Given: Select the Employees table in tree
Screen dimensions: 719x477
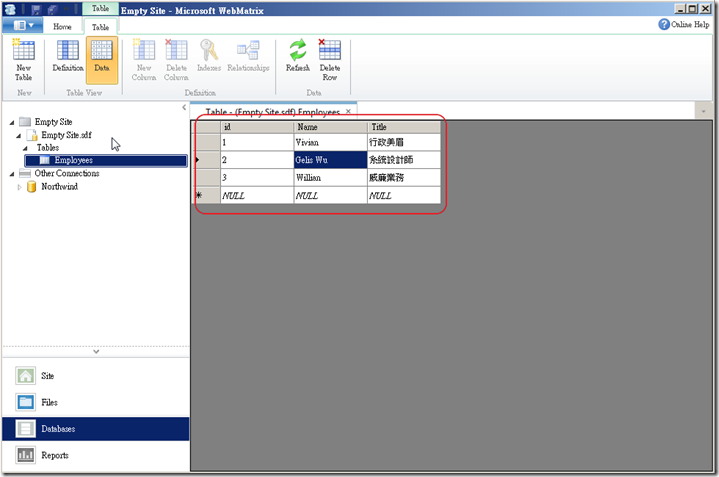Looking at the screenshot, I should pos(106,160).
